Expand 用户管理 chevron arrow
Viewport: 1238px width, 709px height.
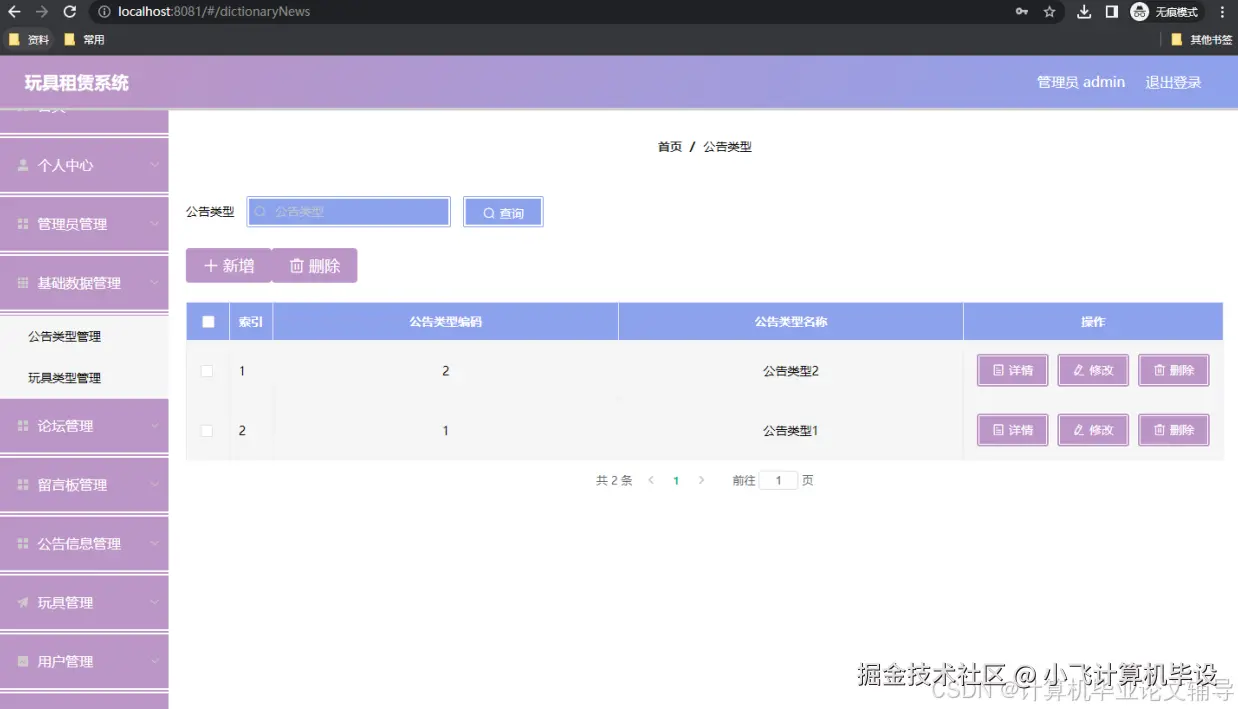(154, 661)
